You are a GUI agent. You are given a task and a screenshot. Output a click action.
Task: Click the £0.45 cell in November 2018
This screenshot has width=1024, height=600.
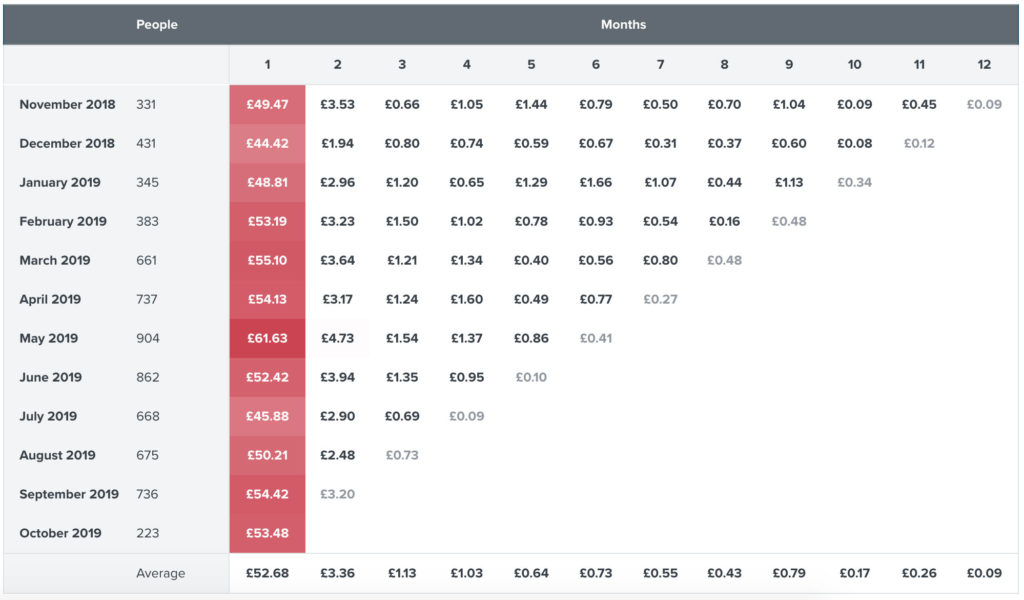(x=919, y=104)
